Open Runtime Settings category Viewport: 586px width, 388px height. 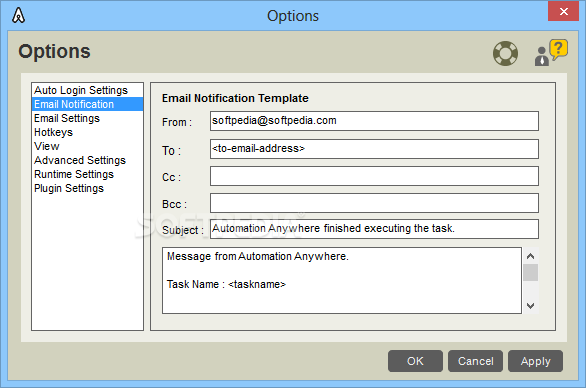pyautogui.click(x=87, y=174)
